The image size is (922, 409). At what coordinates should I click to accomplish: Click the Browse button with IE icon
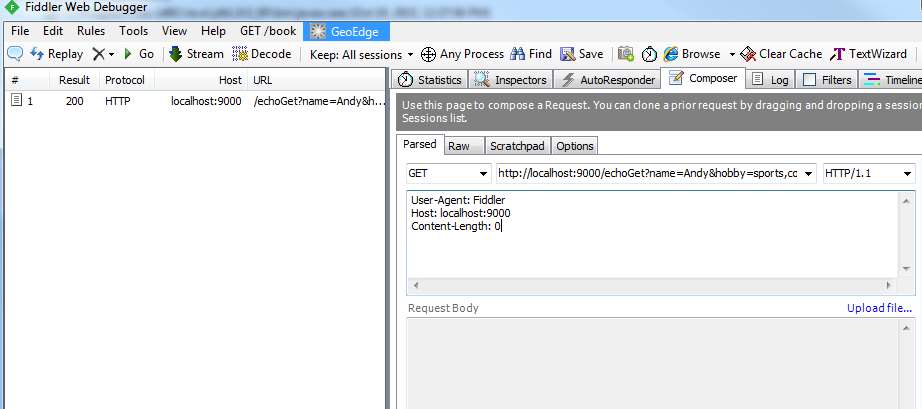click(x=692, y=54)
